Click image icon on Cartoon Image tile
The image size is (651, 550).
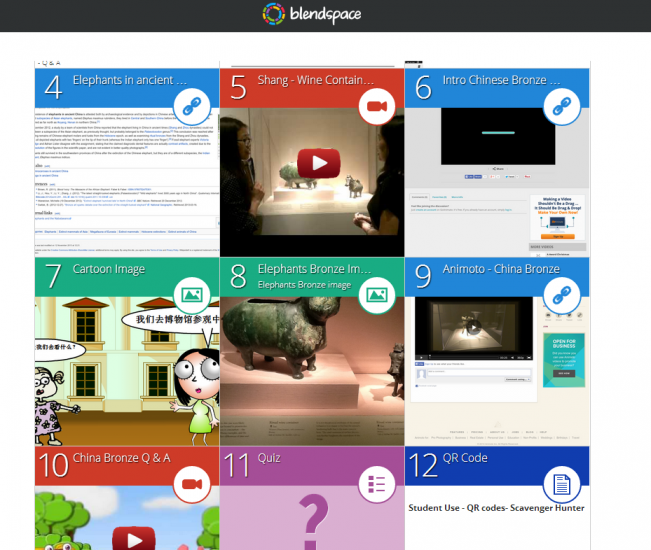[192, 295]
